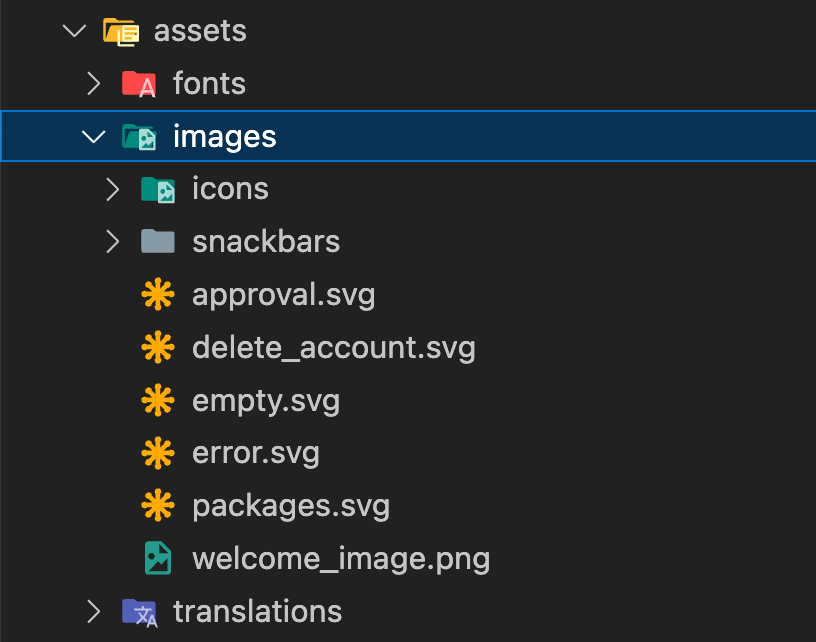Open the delete_account.svg file
This screenshot has height=642, width=816.
tap(334, 348)
